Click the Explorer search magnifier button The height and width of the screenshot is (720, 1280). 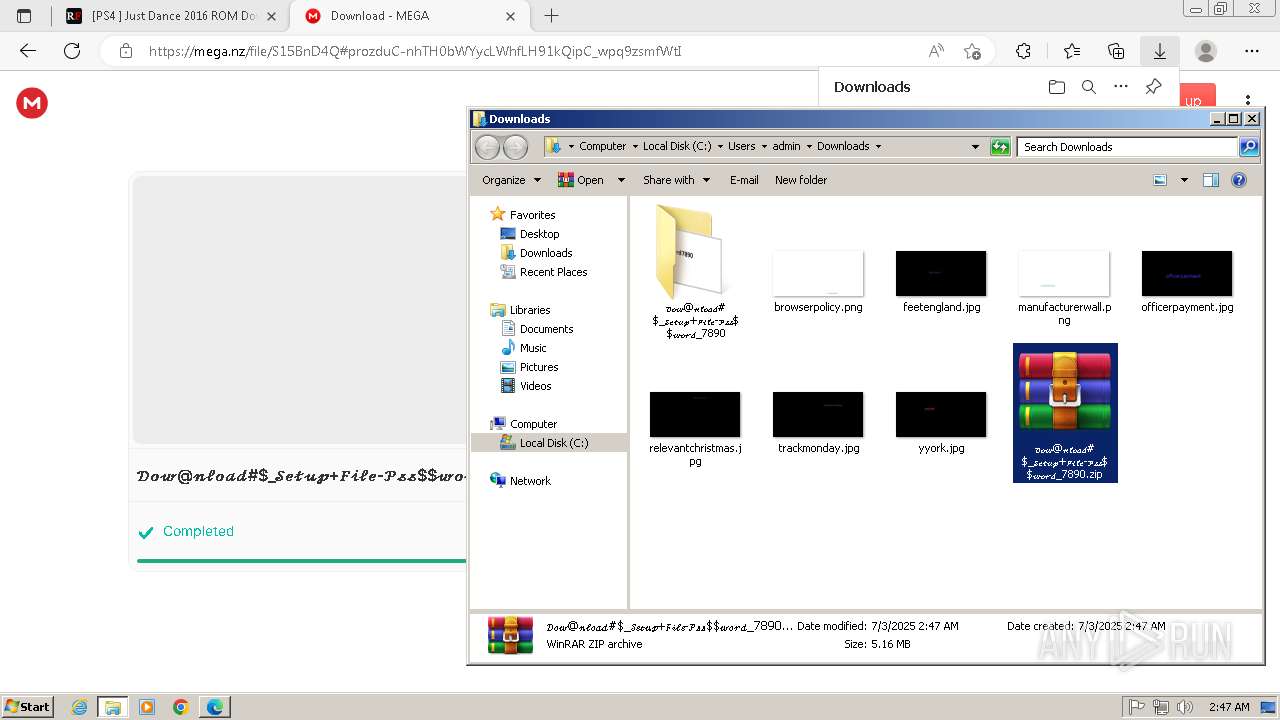coord(1249,147)
